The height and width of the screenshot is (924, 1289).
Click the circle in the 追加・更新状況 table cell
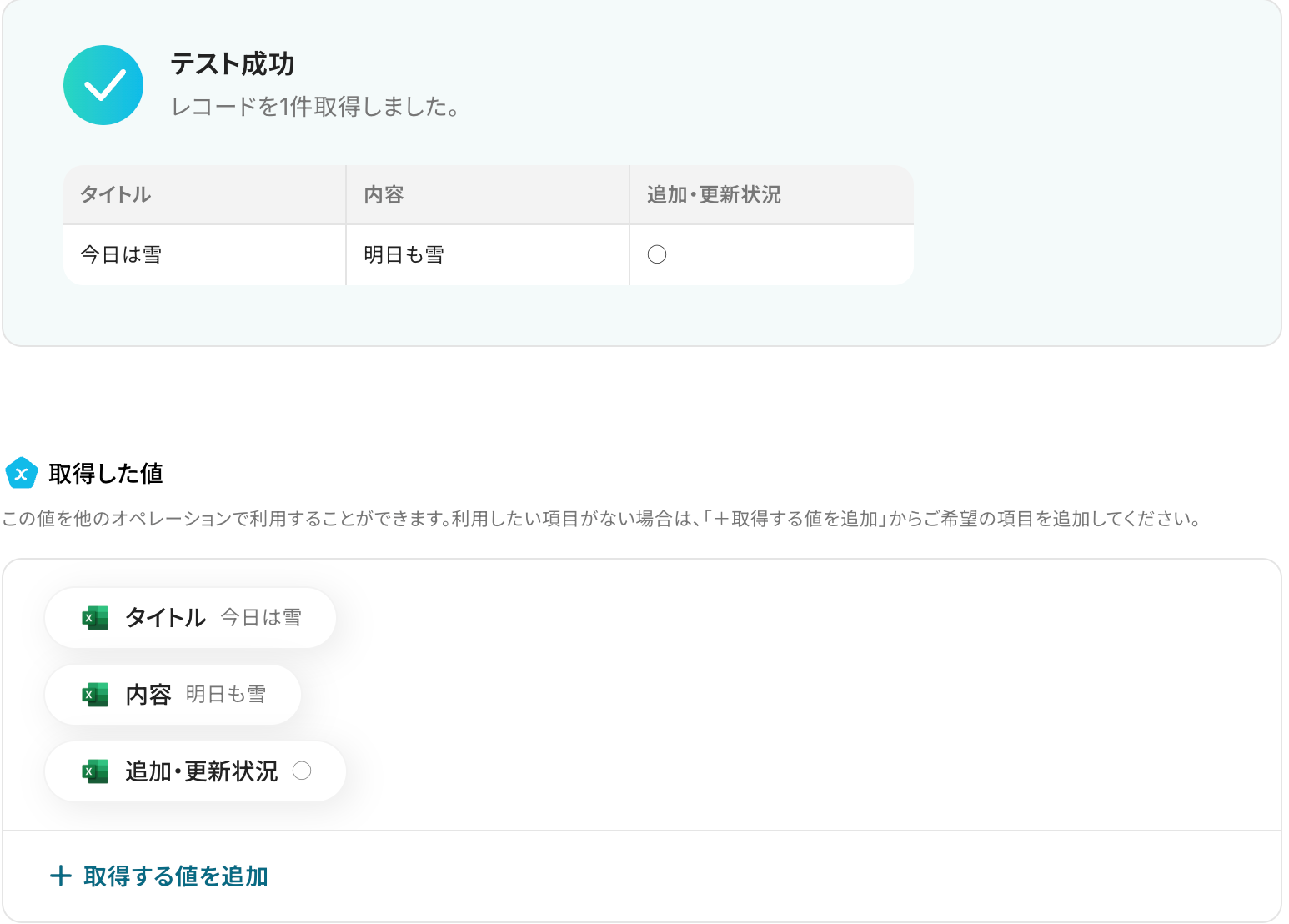pyautogui.click(x=657, y=254)
